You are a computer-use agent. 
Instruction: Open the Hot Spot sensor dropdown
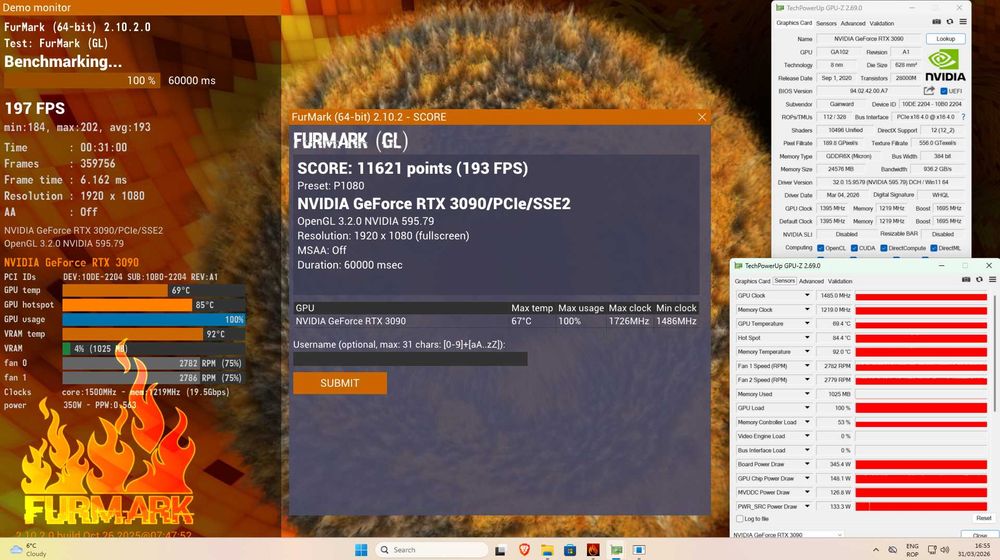pos(807,337)
